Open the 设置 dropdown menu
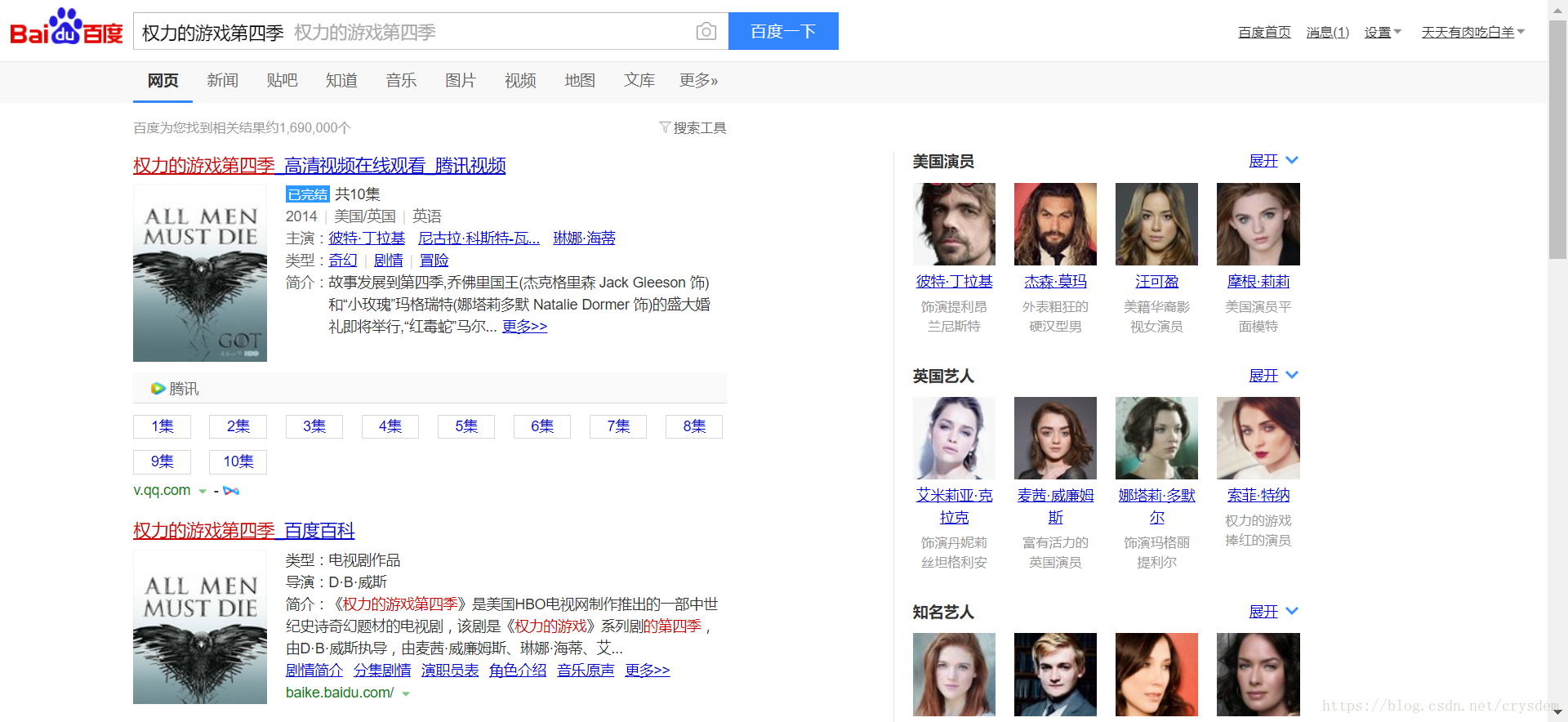 pyautogui.click(x=1383, y=32)
